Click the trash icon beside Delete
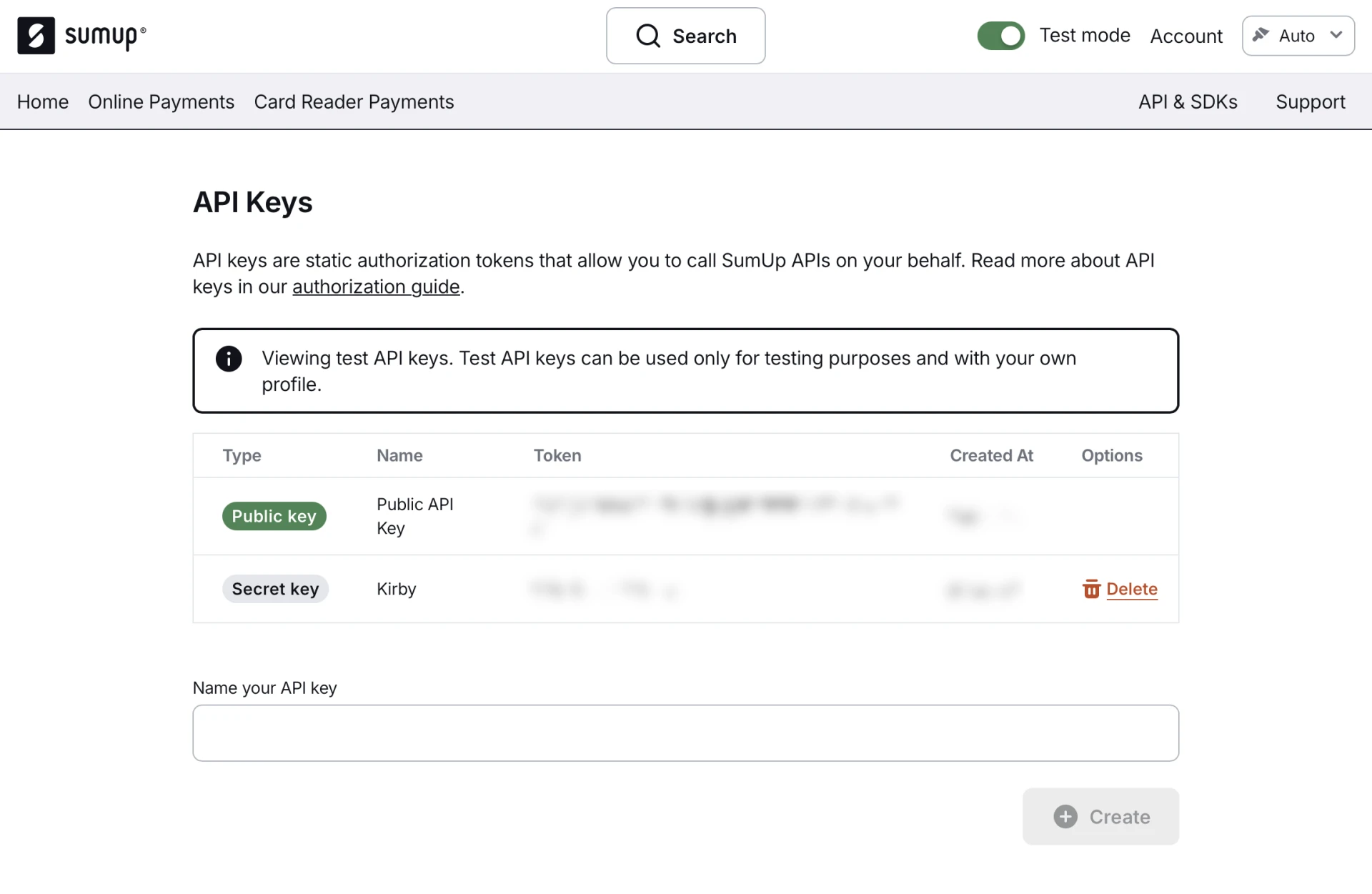The height and width of the screenshot is (894, 1372). tap(1091, 589)
